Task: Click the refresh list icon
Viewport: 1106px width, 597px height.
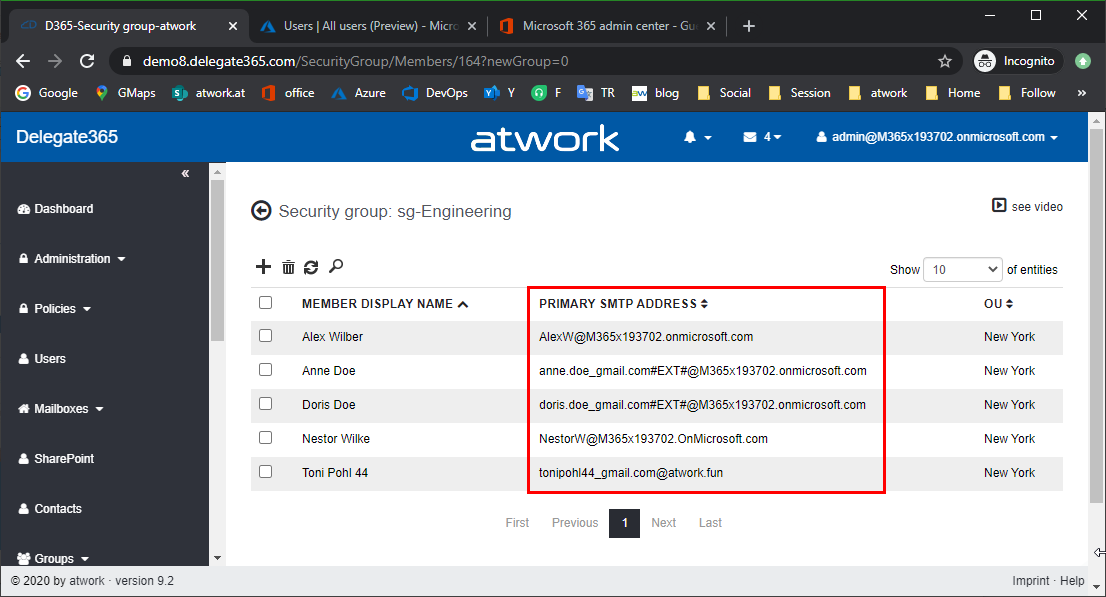Action: point(311,267)
